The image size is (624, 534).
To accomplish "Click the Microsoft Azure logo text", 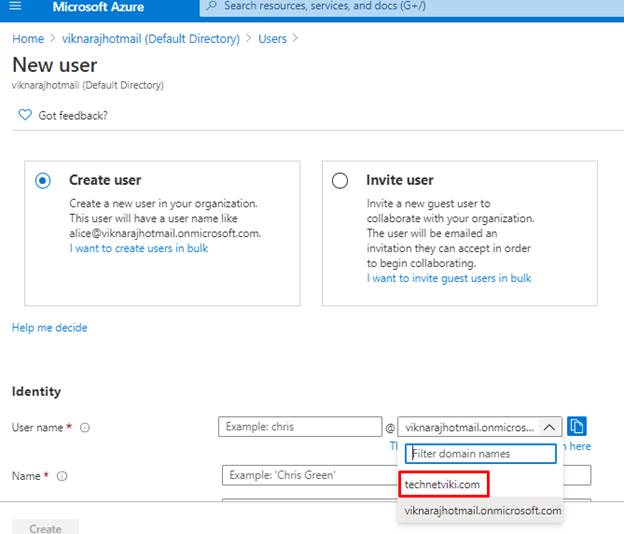I will pyautogui.click(x=98, y=7).
